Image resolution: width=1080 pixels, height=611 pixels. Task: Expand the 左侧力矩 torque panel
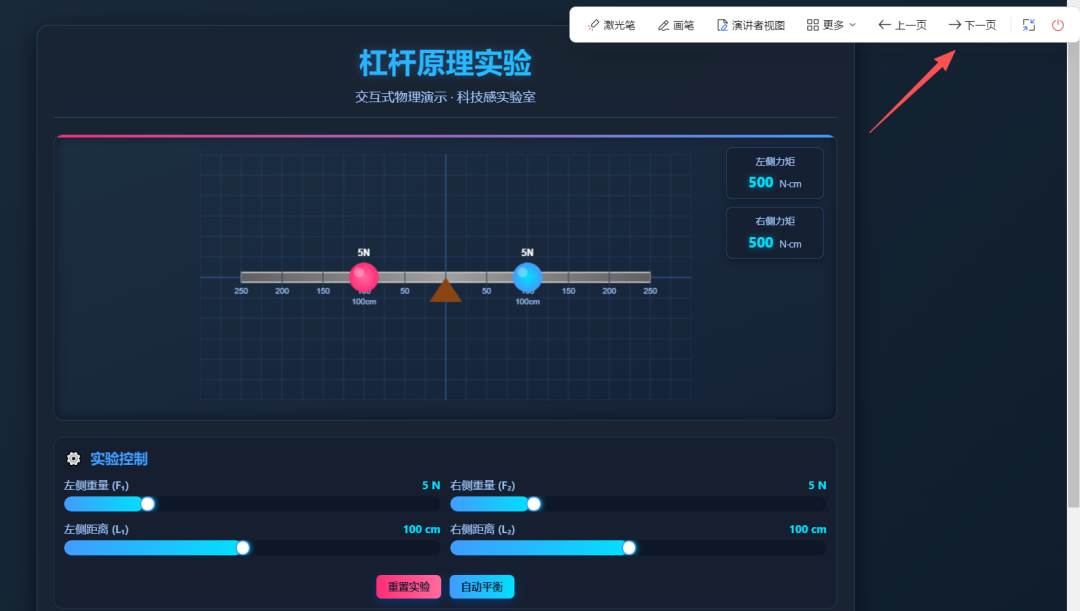(x=774, y=172)
